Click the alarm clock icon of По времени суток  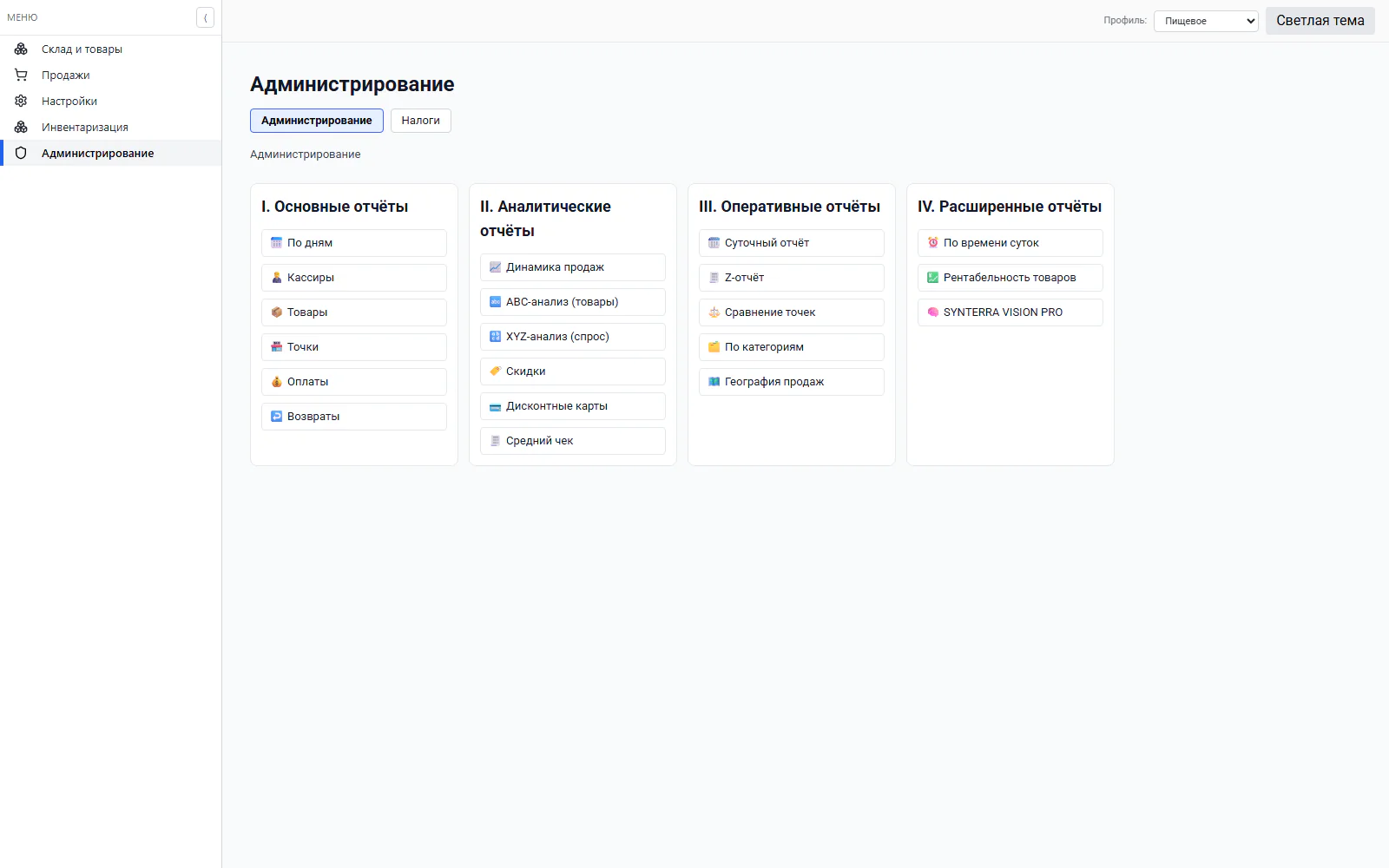point(933,243)
